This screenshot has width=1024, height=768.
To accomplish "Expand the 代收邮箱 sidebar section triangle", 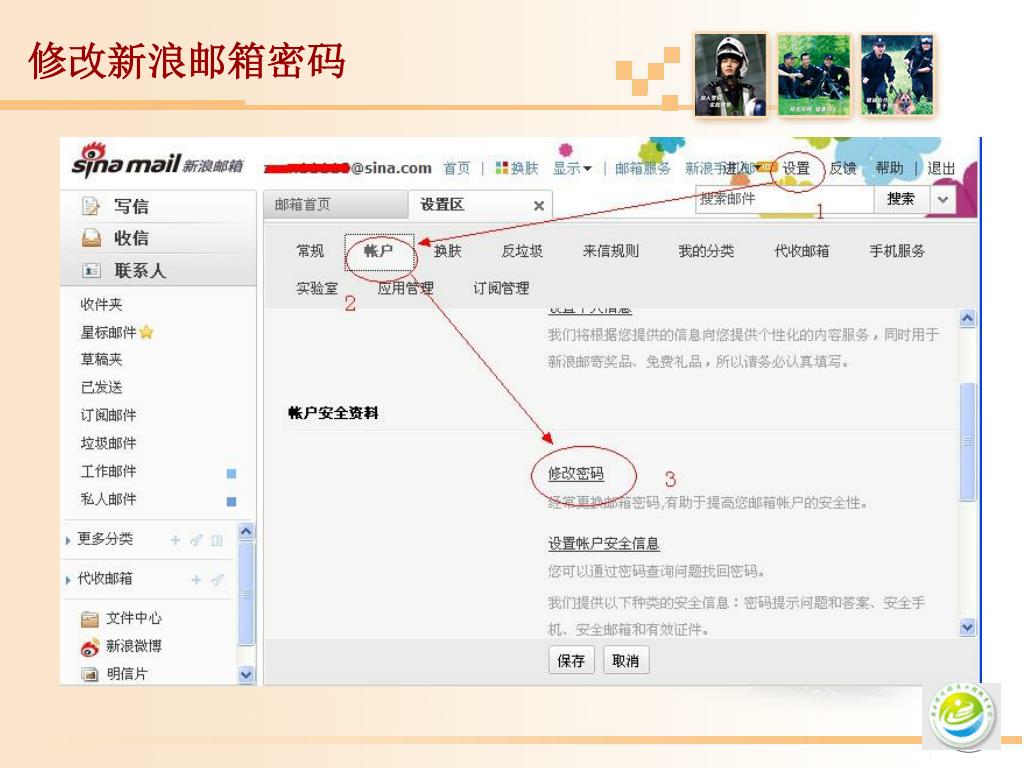I will tap(68, 580).
